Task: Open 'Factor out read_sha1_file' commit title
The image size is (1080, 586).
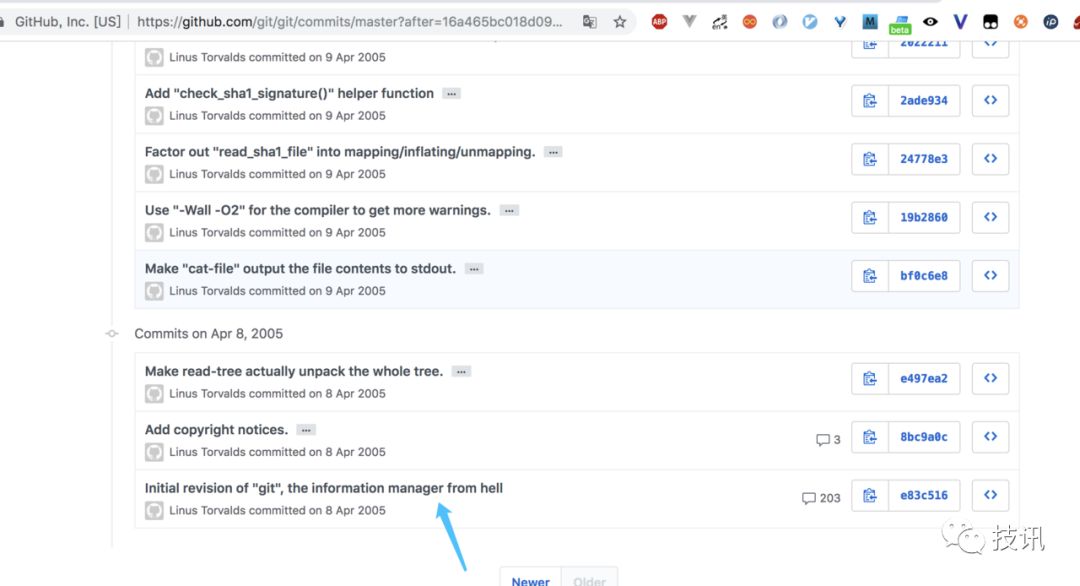Action: (340, 151)
